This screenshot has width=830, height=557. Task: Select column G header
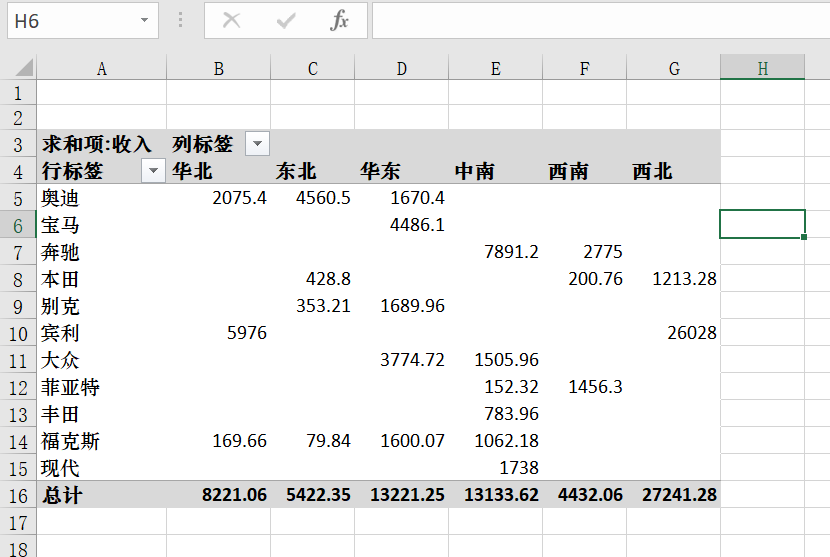click(674, 68)
